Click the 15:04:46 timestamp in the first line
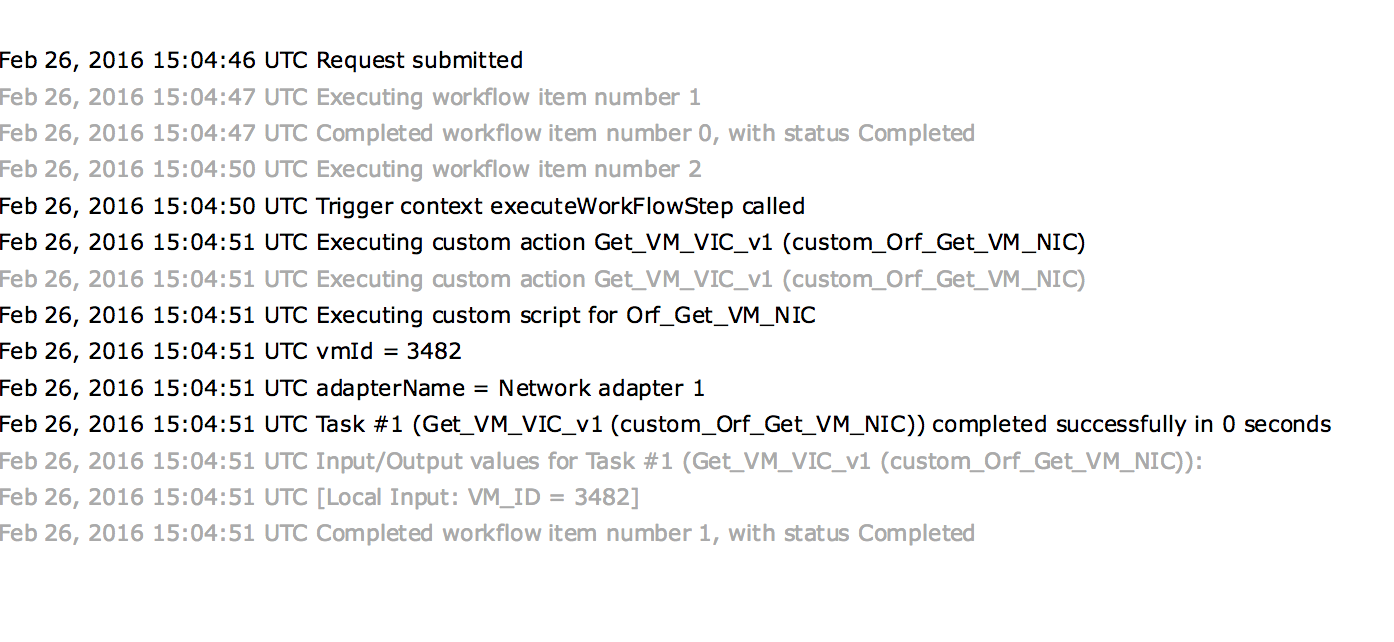Image resolution: width=1394 pixels, height=642 pixels. tap(205, 61)
